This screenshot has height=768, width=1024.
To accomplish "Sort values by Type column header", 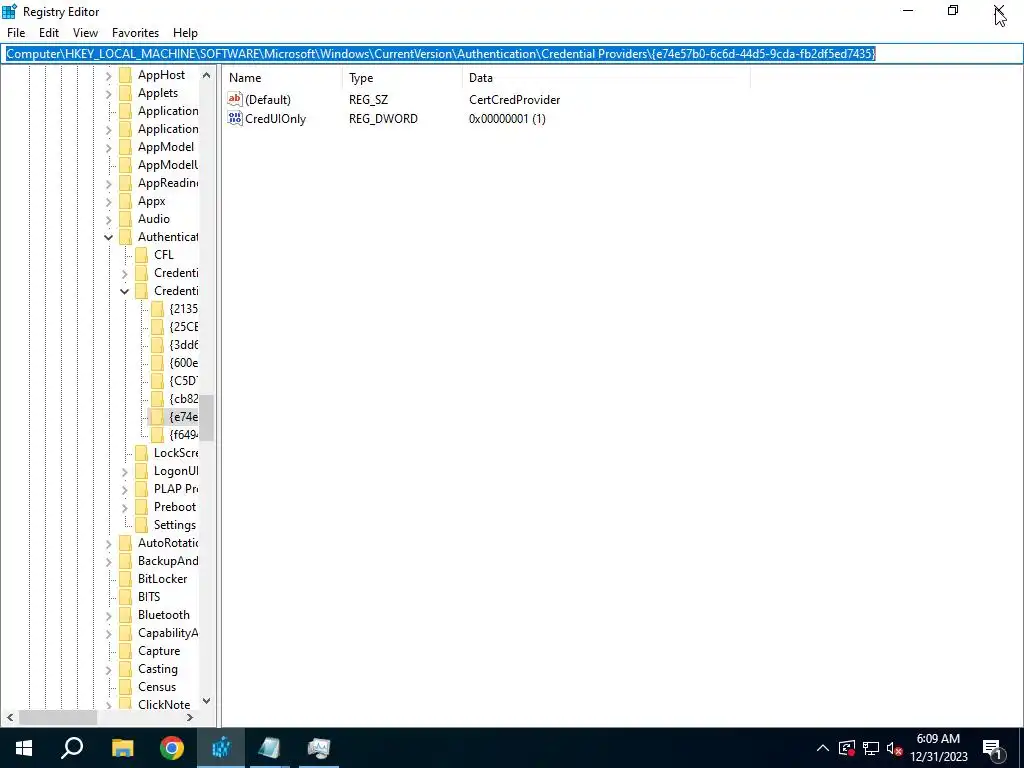I will click(402, 78).
